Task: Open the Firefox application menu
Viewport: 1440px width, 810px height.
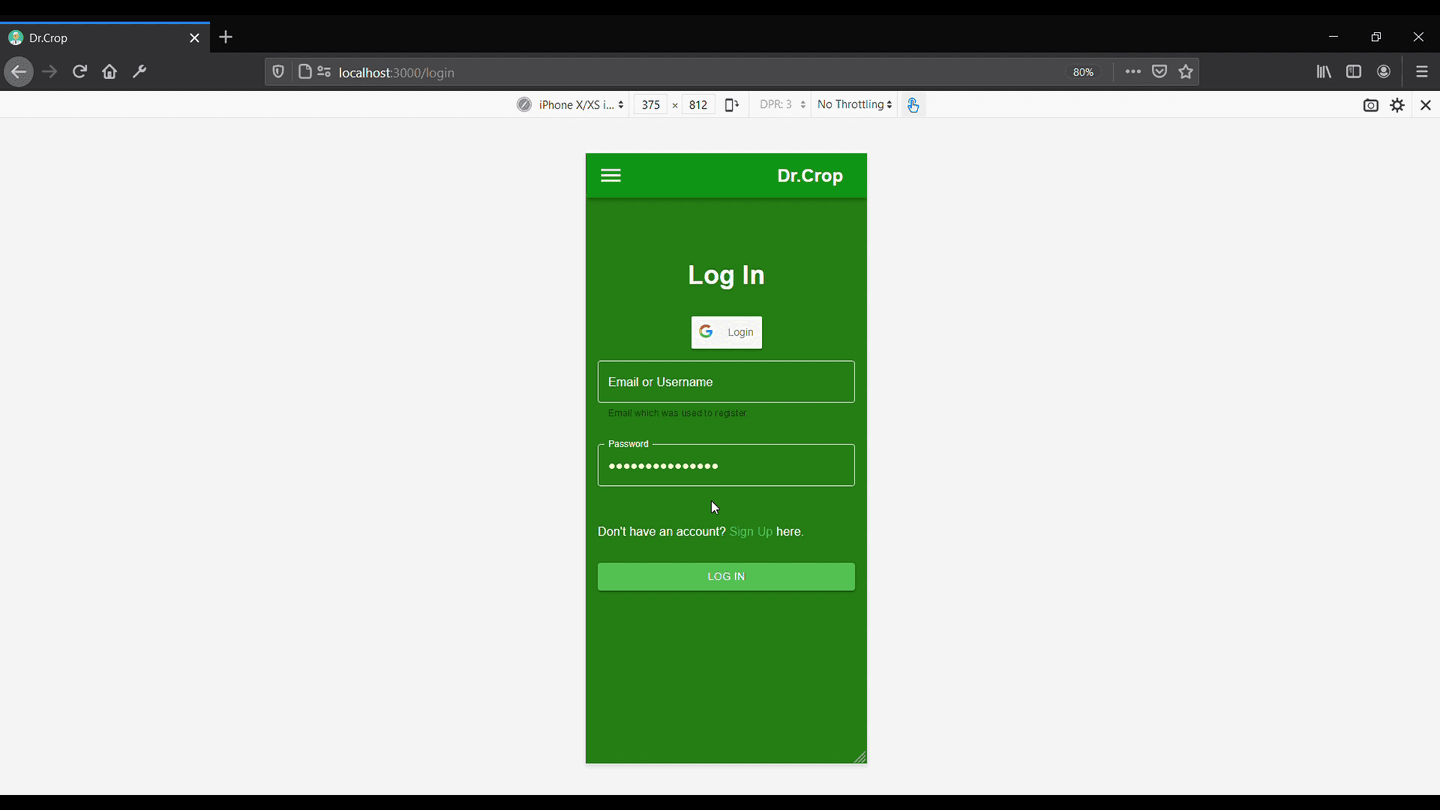Action: pyautogui.click(x=1422, y=72)
